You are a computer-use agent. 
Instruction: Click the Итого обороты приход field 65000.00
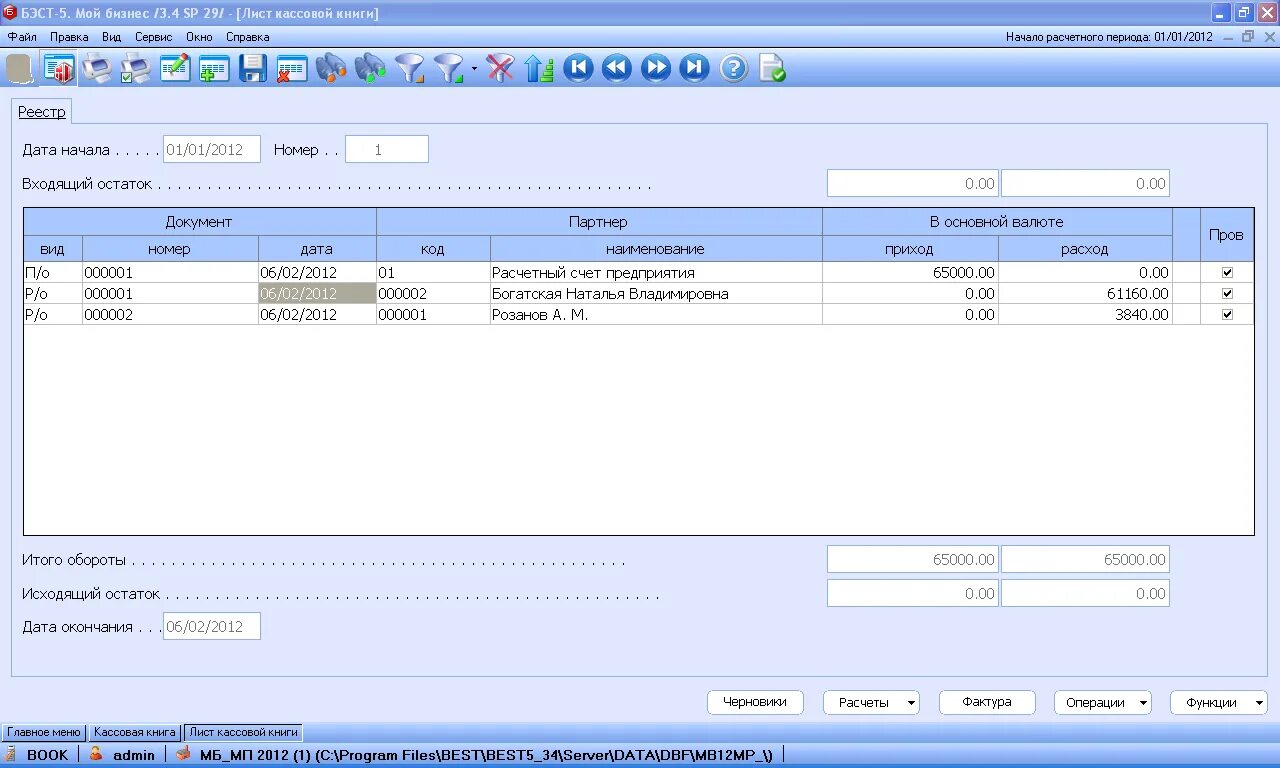coord(913,560)
